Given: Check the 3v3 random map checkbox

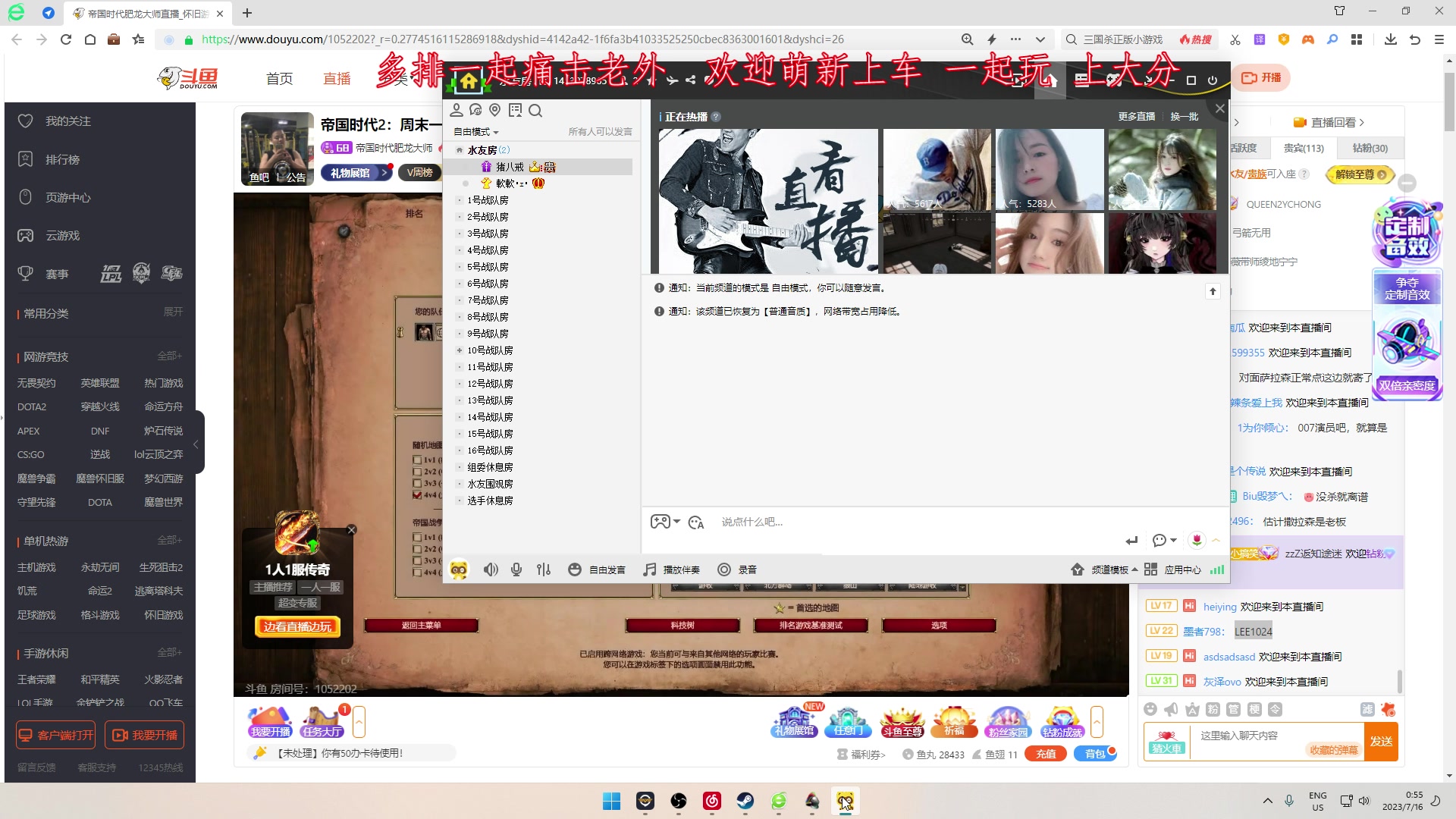Looking at the screenshot, I should (x=417, y=483).
